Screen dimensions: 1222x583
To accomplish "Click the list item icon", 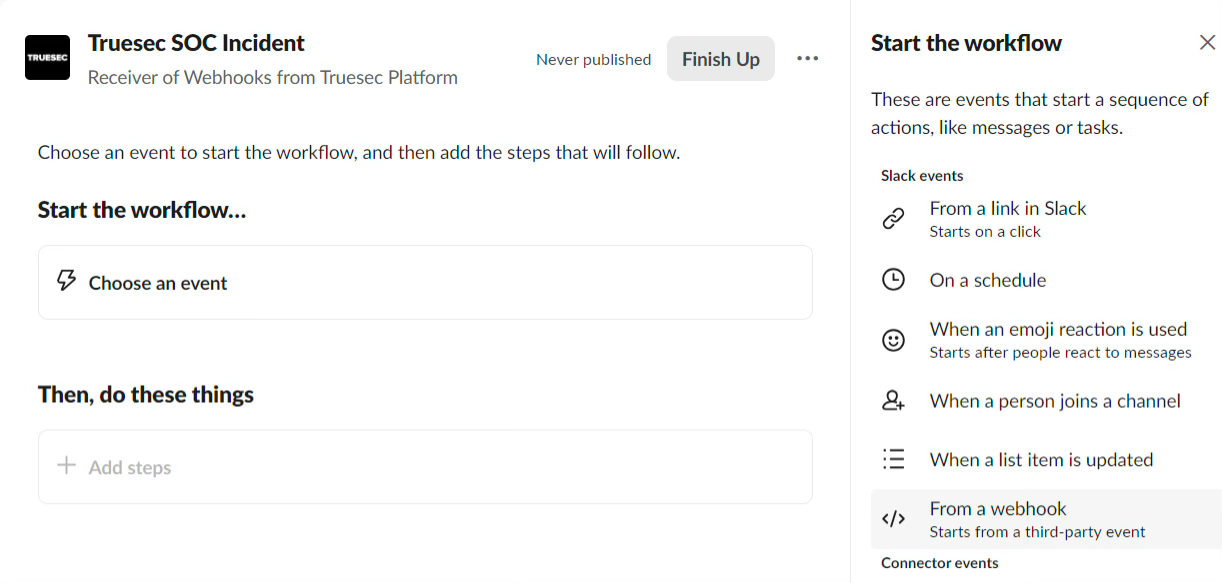I will pyautogui.click(x=893, y=460).
